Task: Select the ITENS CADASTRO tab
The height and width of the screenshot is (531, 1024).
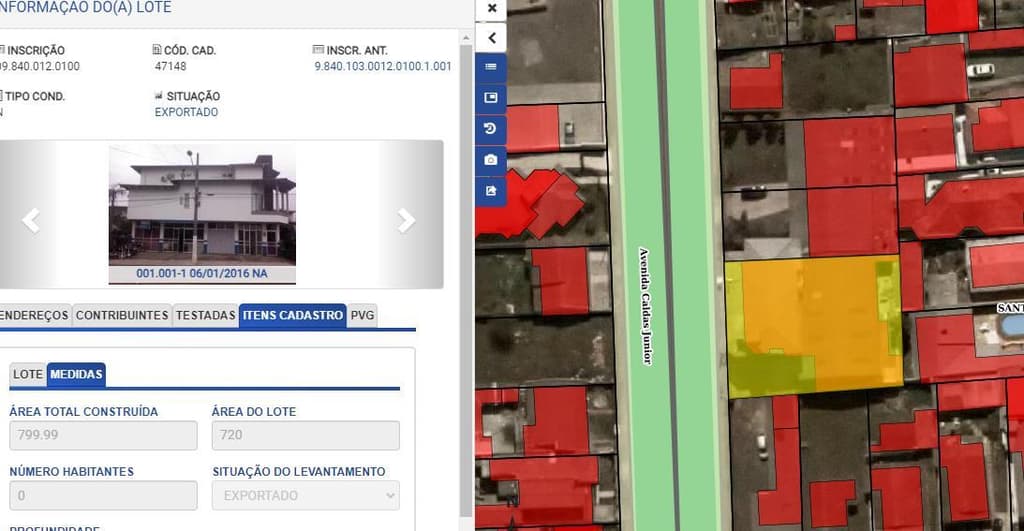Action: pyautogui.click(x=293, y=315)
